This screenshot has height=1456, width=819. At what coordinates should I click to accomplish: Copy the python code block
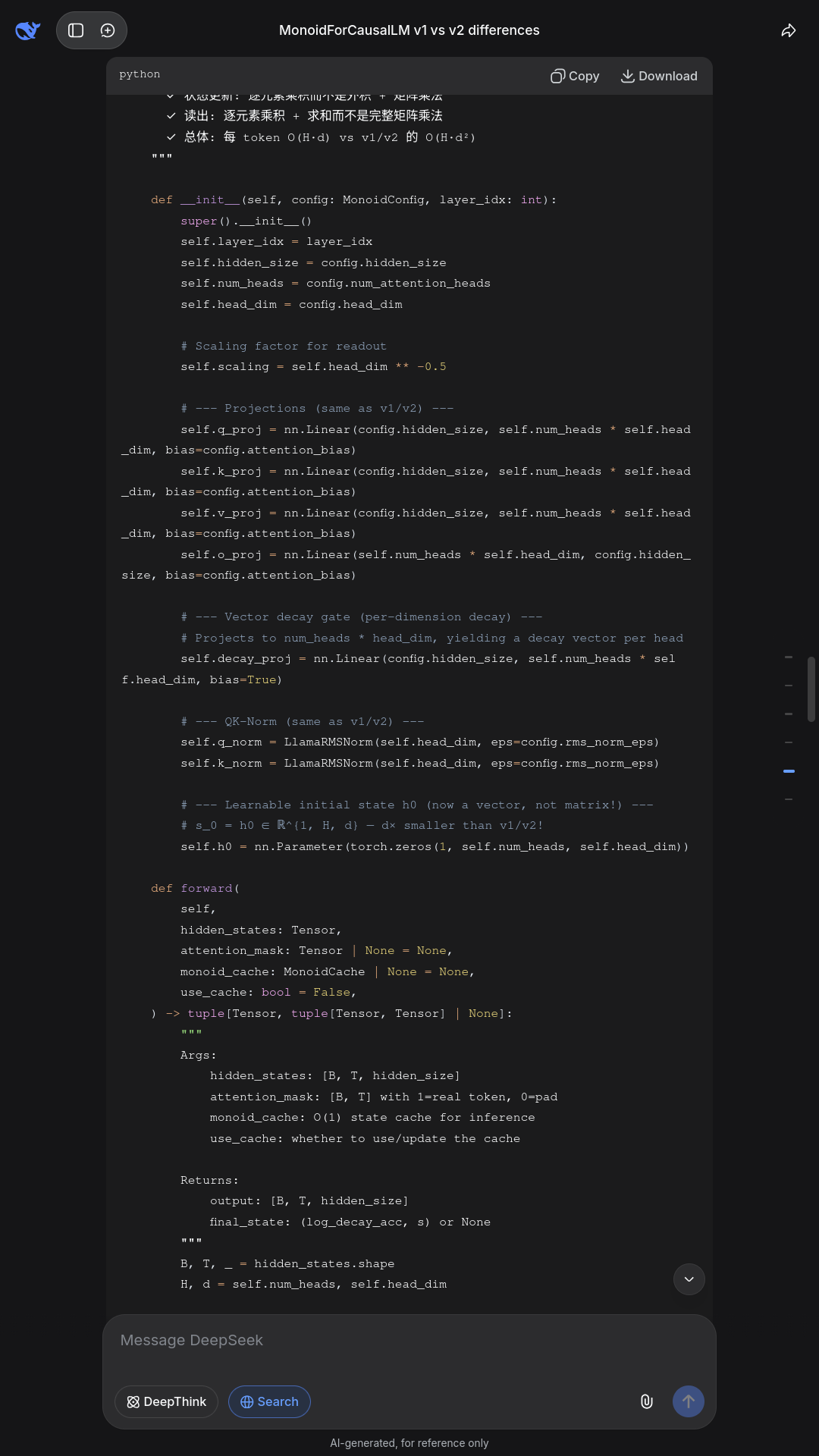click(x=575, y=76)
